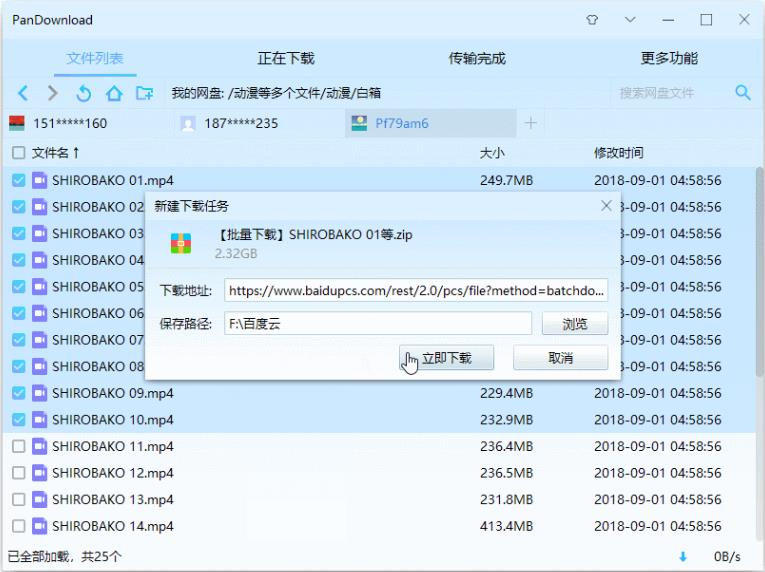
Task: Click 立即下载 to start download
Action: (x=446, y=358)
